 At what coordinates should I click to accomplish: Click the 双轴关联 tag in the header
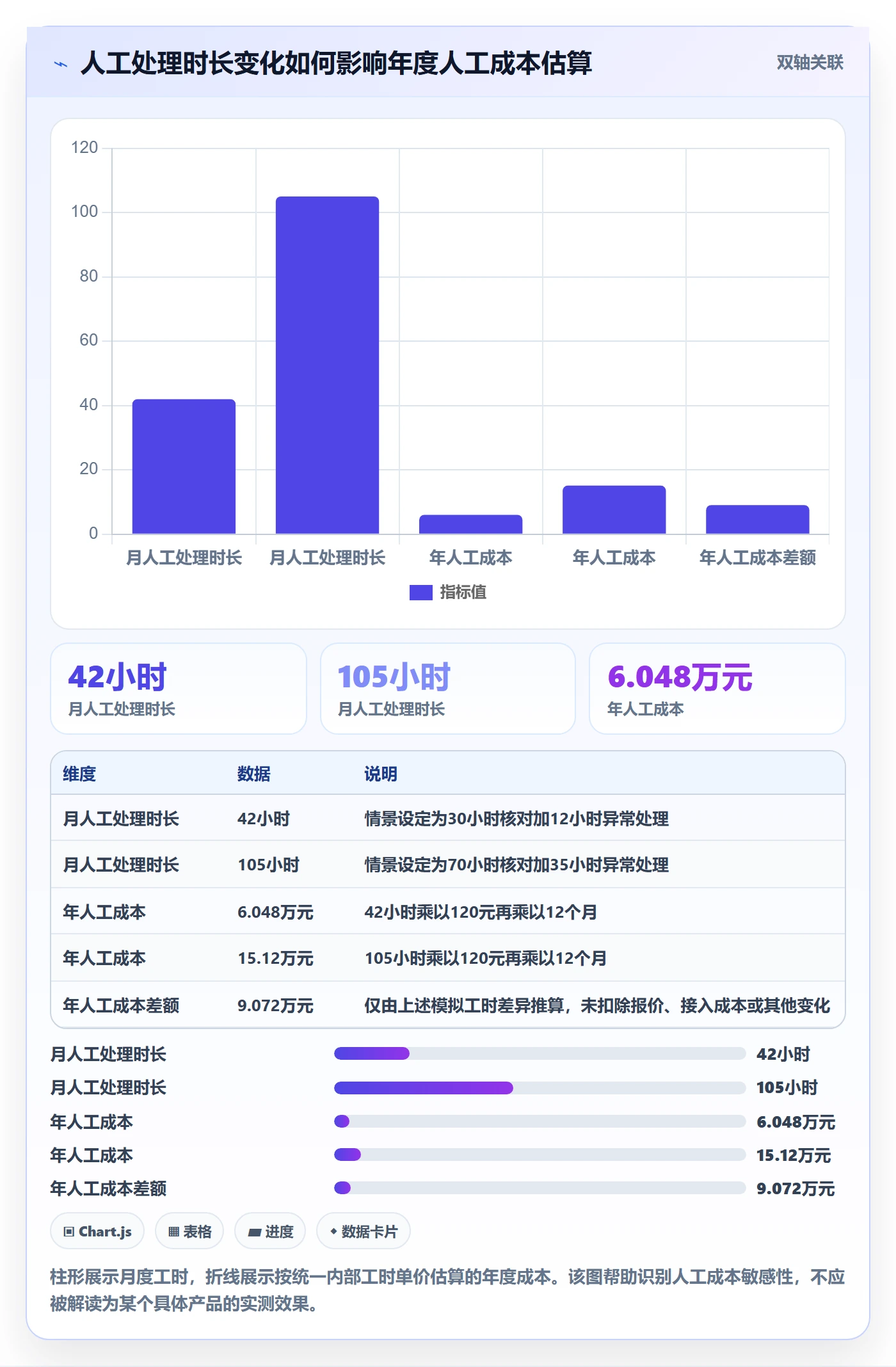(810, 62)
